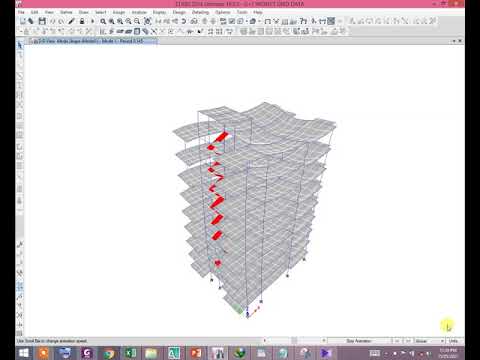Screen dimensions: 480x360
Task: Open the view window dropdown arrow
Action: tap(454, 41)
